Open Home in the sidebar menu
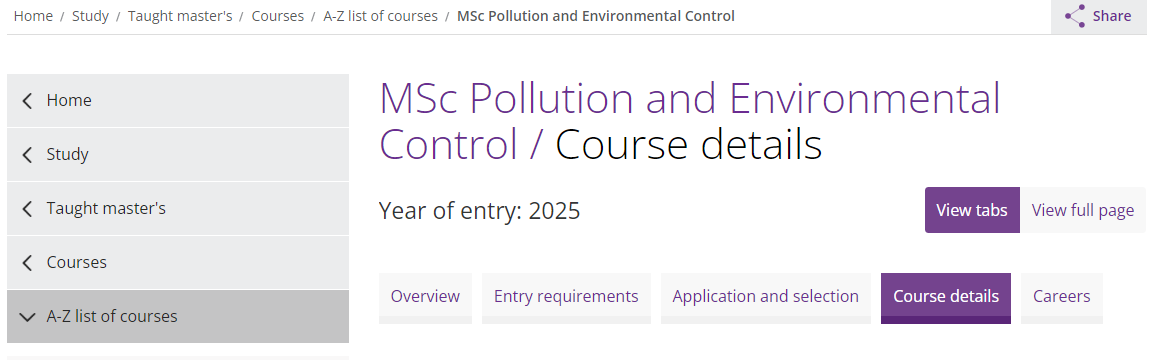1171x360 pixels. click(178, 101)
